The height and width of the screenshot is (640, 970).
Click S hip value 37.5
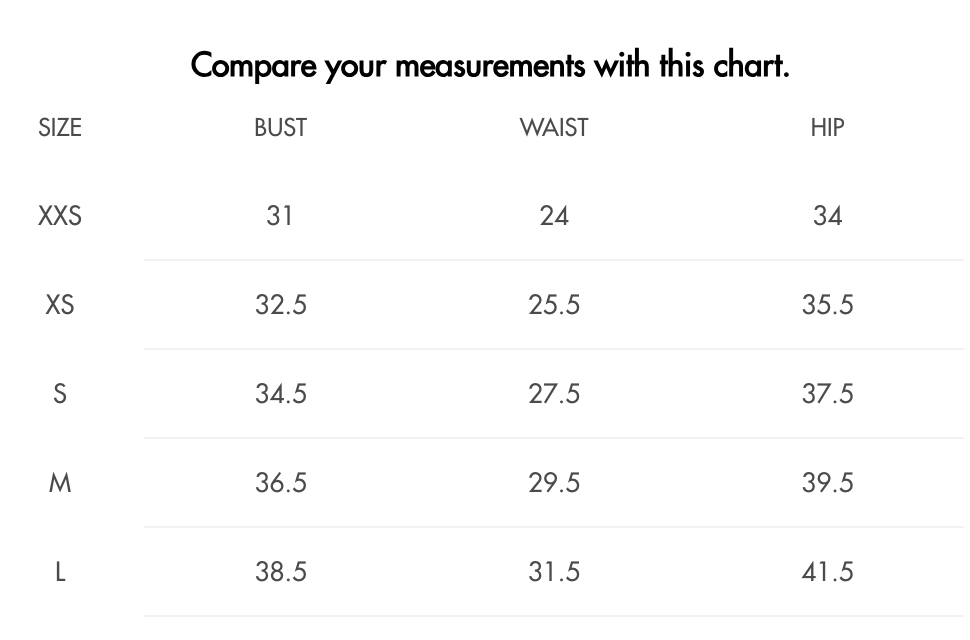(x=827, y=394)
